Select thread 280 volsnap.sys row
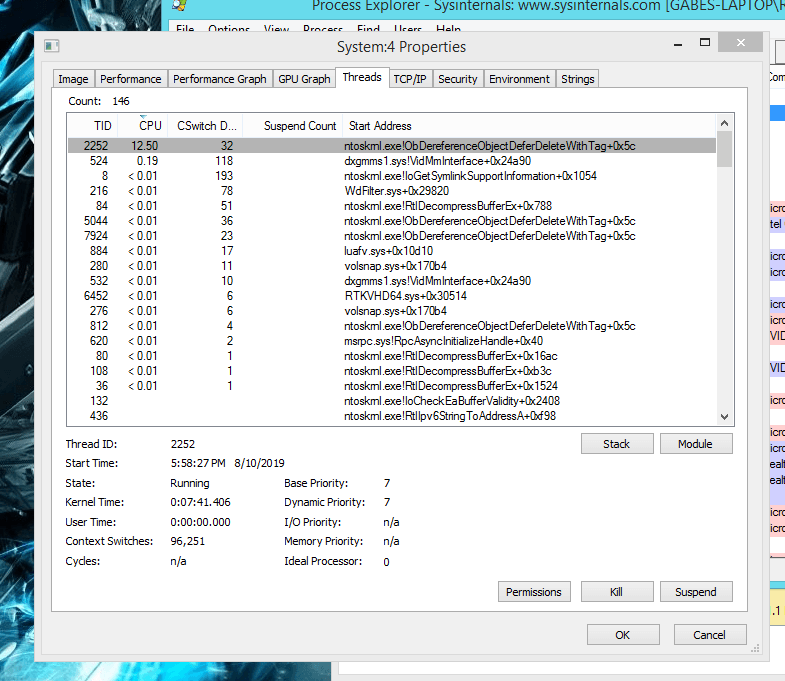 391,266
